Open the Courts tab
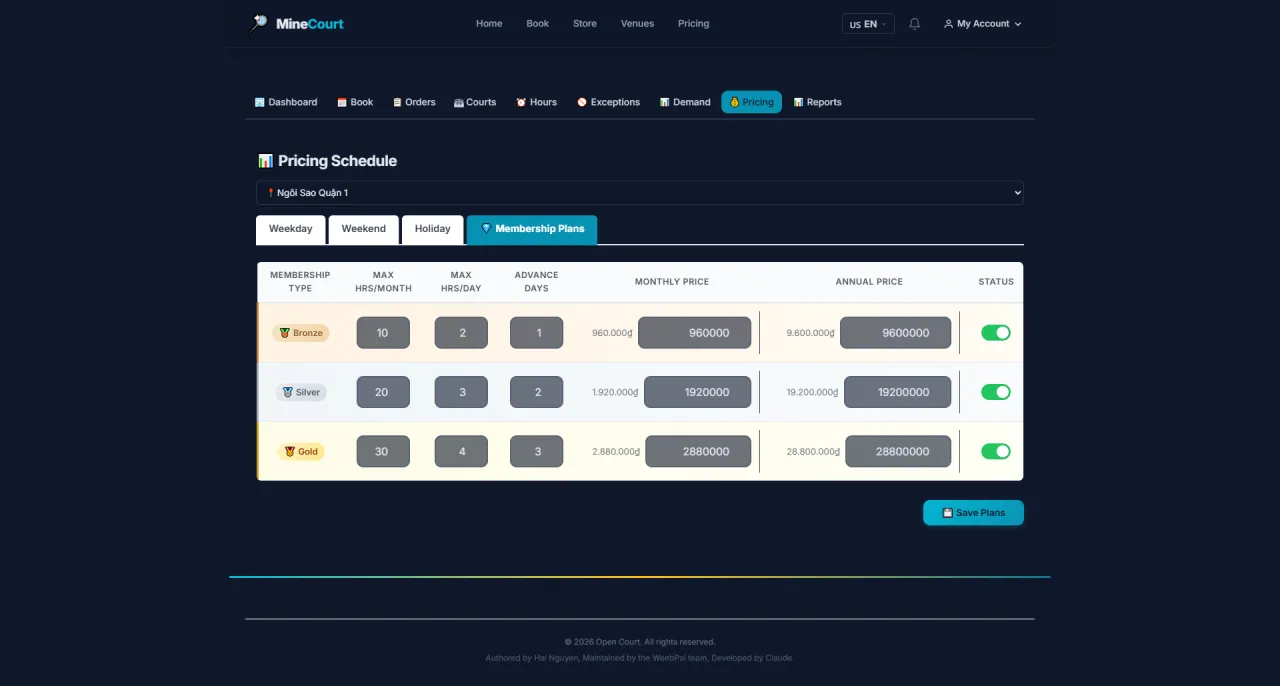Image resolution: width=1280 pixels, height=686 pixels. [x=475, y=102]
